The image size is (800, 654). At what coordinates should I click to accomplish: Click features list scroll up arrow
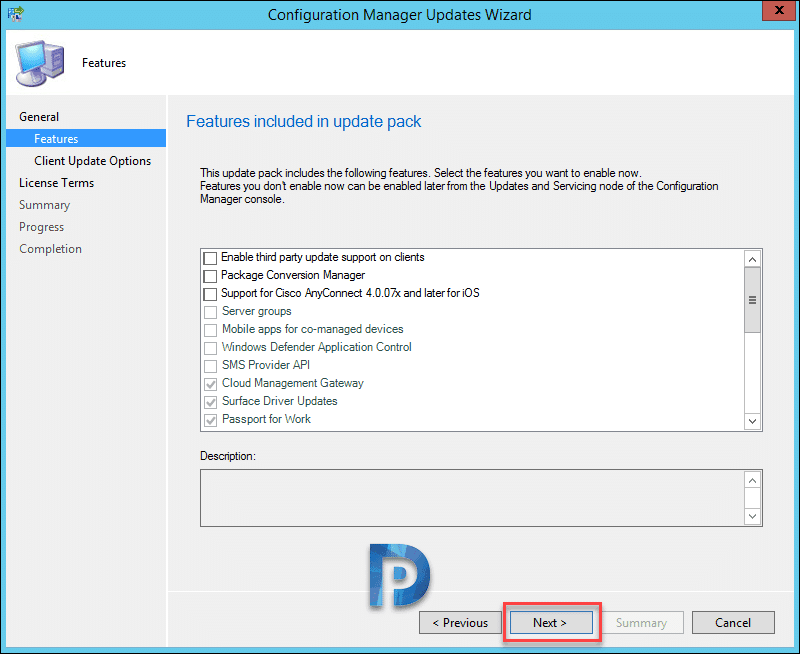point(752,259)
